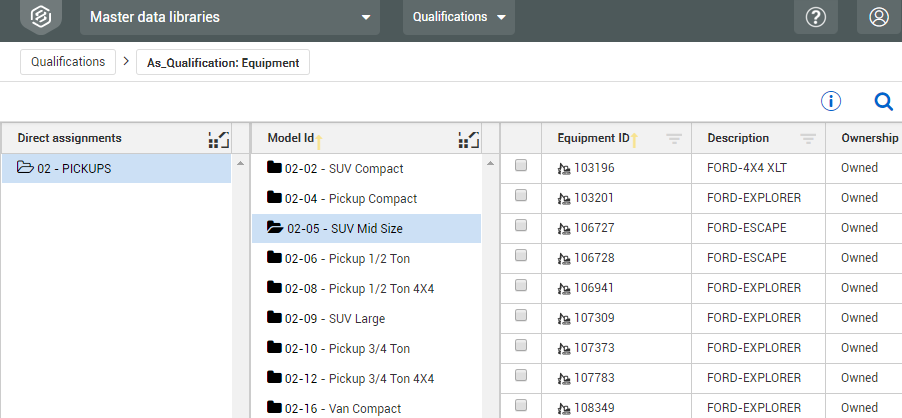
Task: Open the user profile icon
Action: click(879, 17)
